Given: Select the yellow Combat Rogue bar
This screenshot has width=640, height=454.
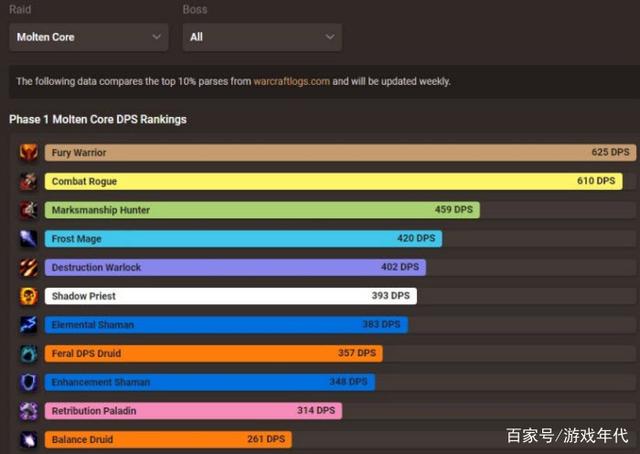Looking at the screenshot, I should 333,182.
